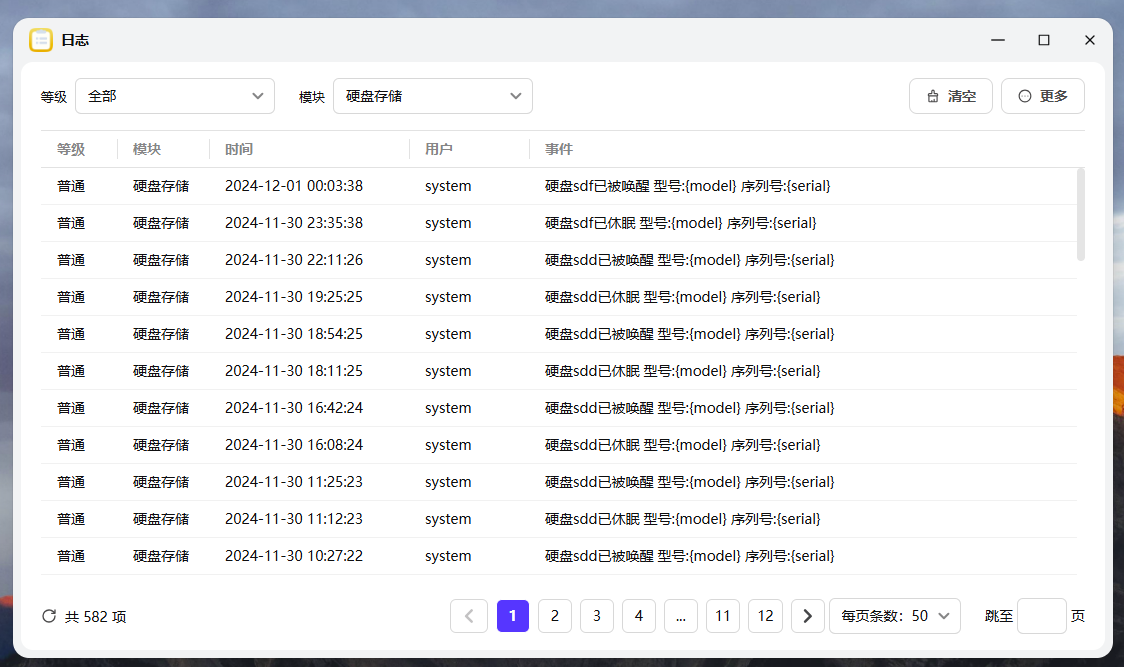Select timestamp 2024-11-30 23:35:38

tap(294, 223)
